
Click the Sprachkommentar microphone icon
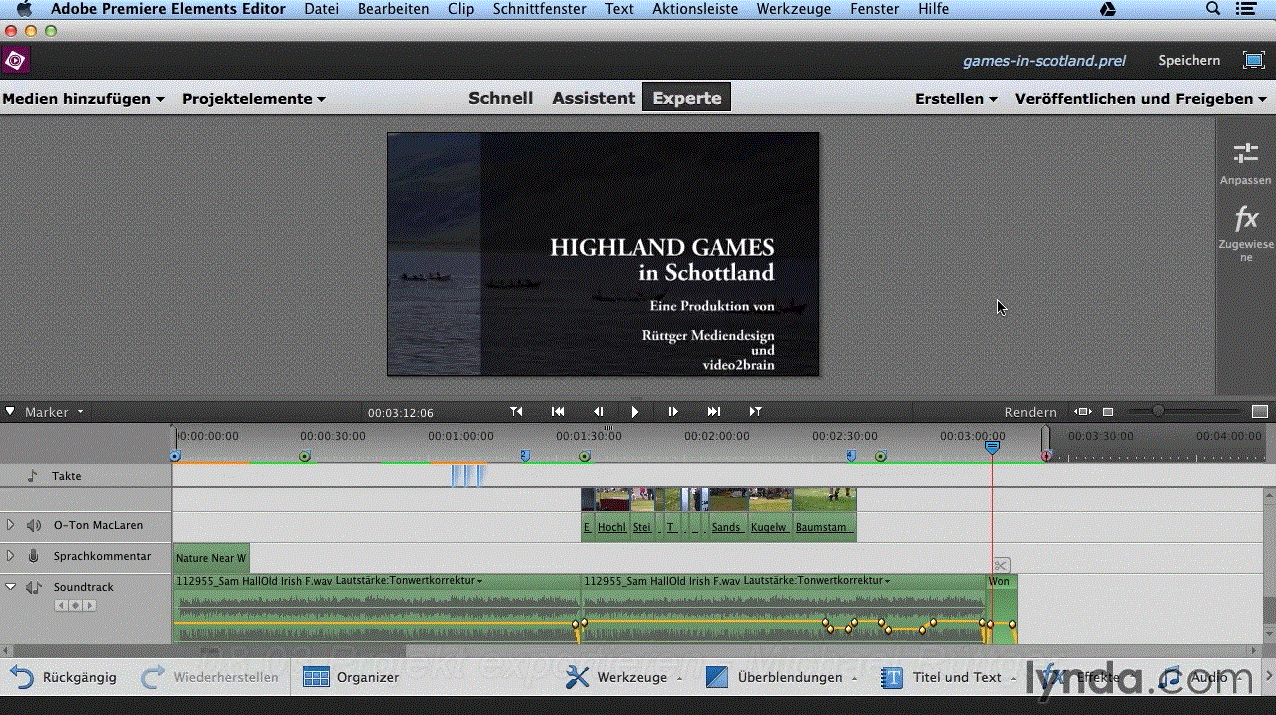34,556
